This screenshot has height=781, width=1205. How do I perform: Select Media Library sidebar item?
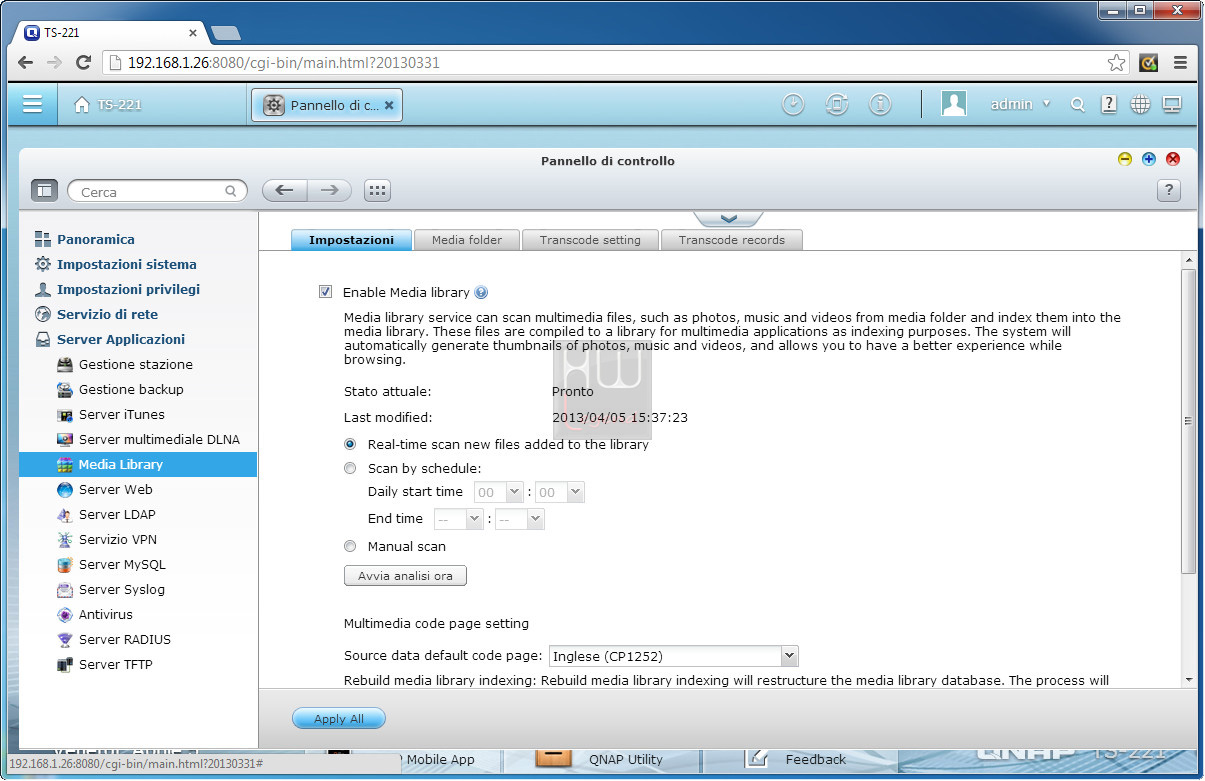pos(138,464)
